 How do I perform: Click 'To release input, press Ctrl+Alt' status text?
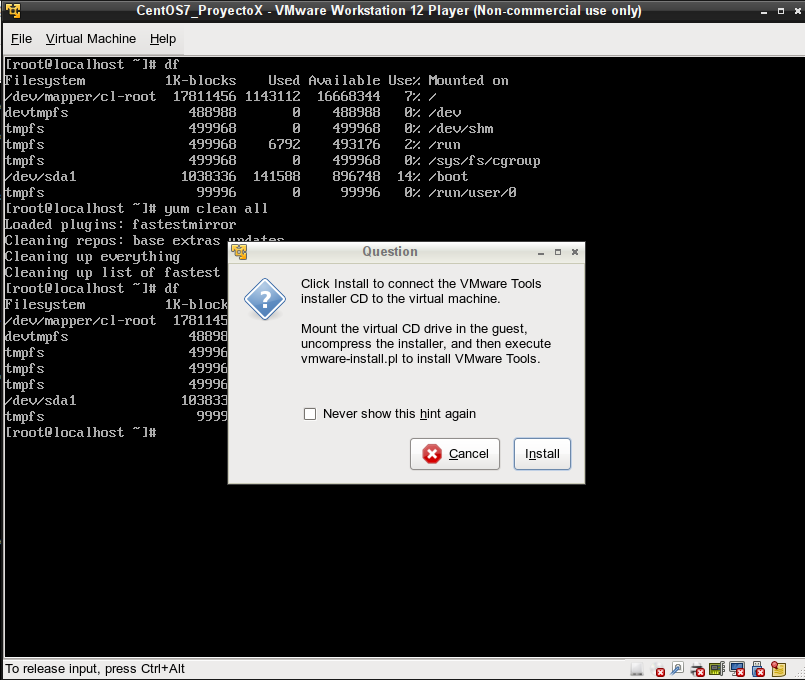[x=95, y=669]
